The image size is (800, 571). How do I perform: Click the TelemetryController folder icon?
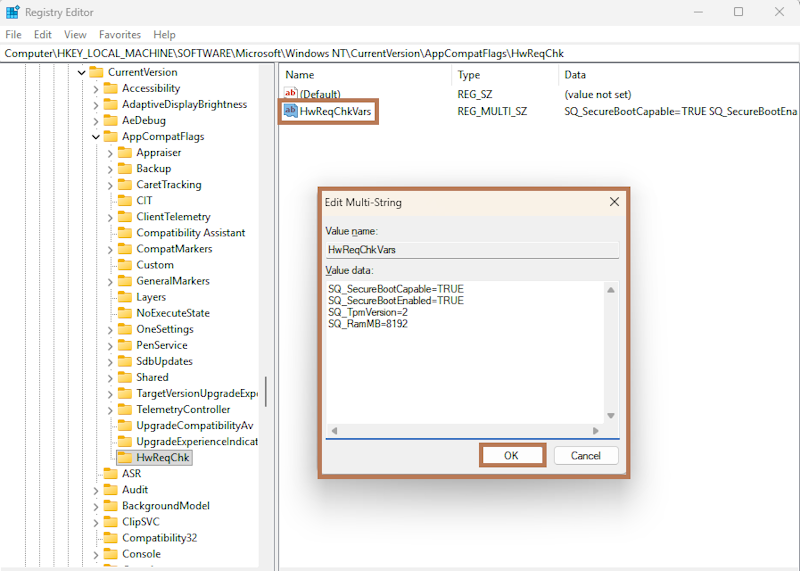pos(125,410)
